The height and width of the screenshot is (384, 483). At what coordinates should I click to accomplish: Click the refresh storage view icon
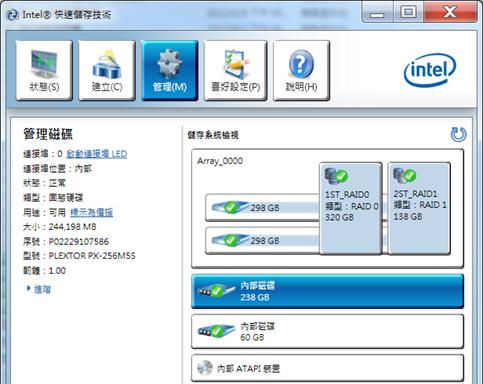click(x=458, y=134)
